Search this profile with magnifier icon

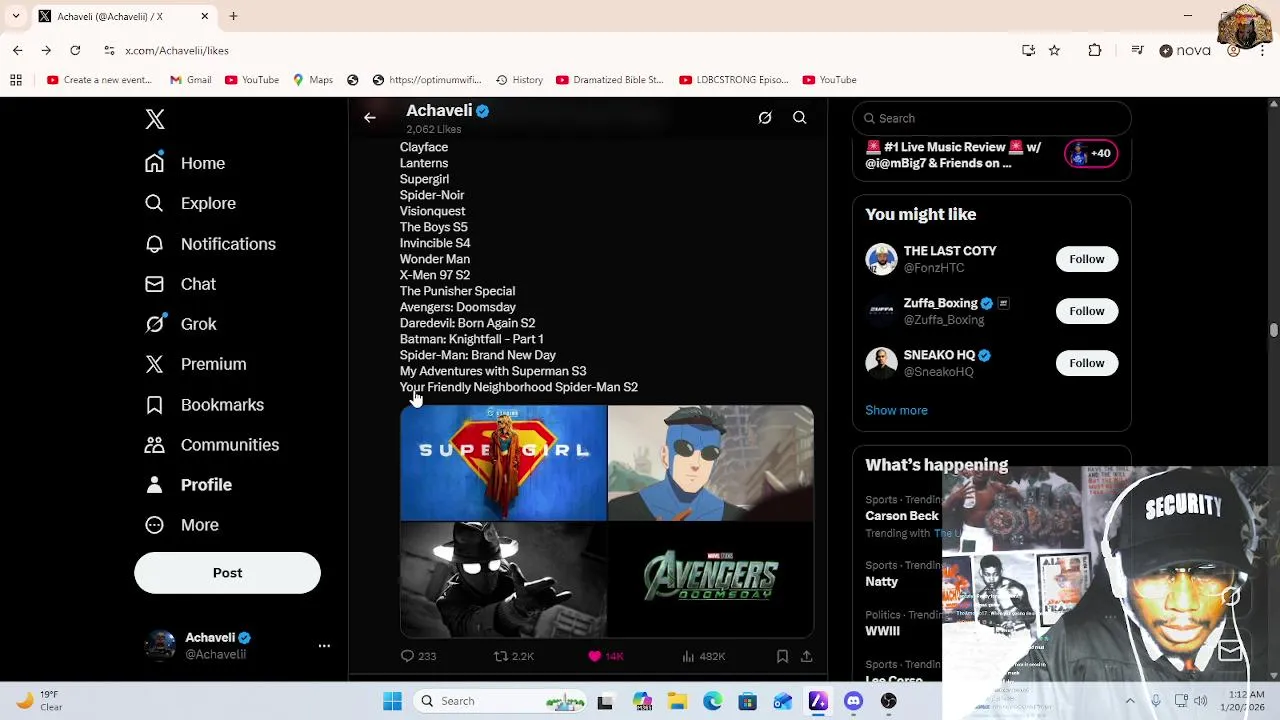[x=800, y=118]
